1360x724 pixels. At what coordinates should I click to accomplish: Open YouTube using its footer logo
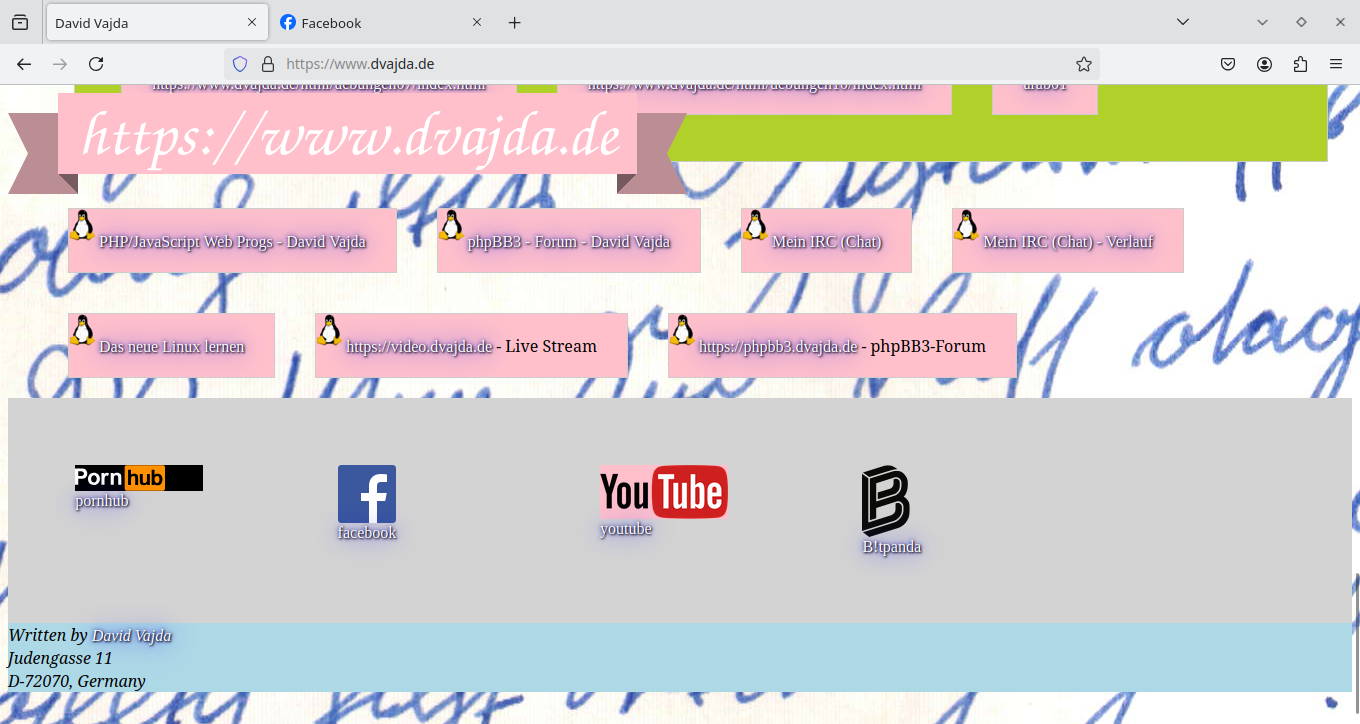point(663,491)
